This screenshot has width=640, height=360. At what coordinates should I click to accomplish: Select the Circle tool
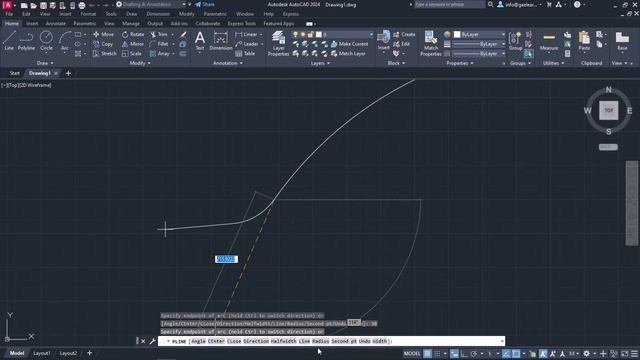pos(46,41)
